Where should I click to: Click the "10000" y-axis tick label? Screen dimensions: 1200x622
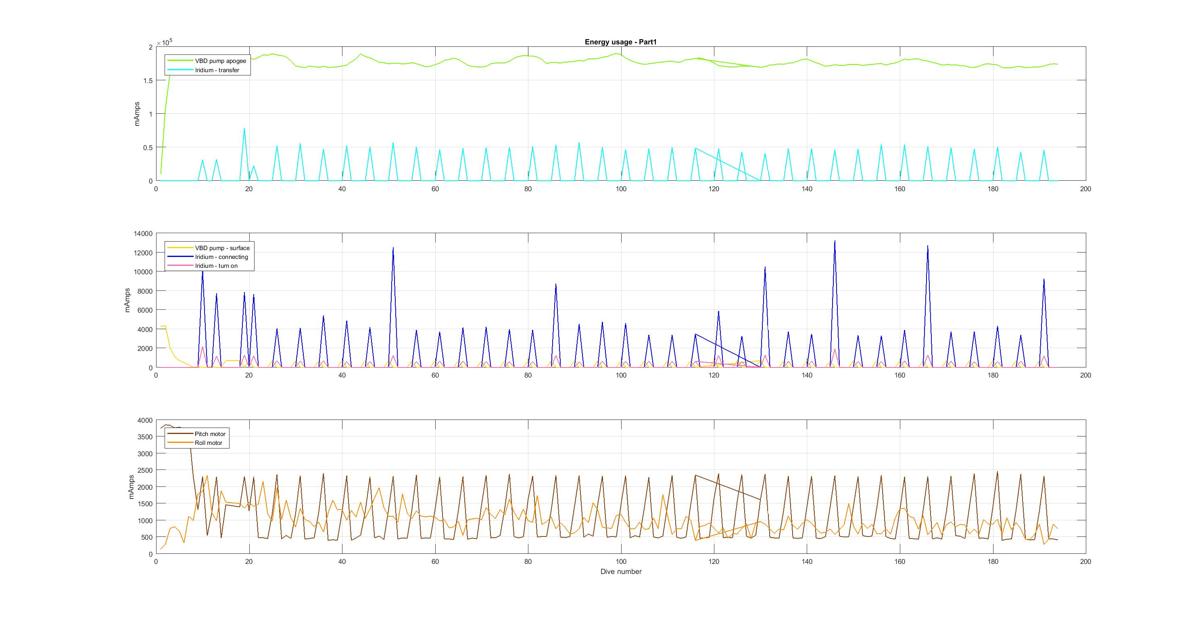[x=141, y=271]
